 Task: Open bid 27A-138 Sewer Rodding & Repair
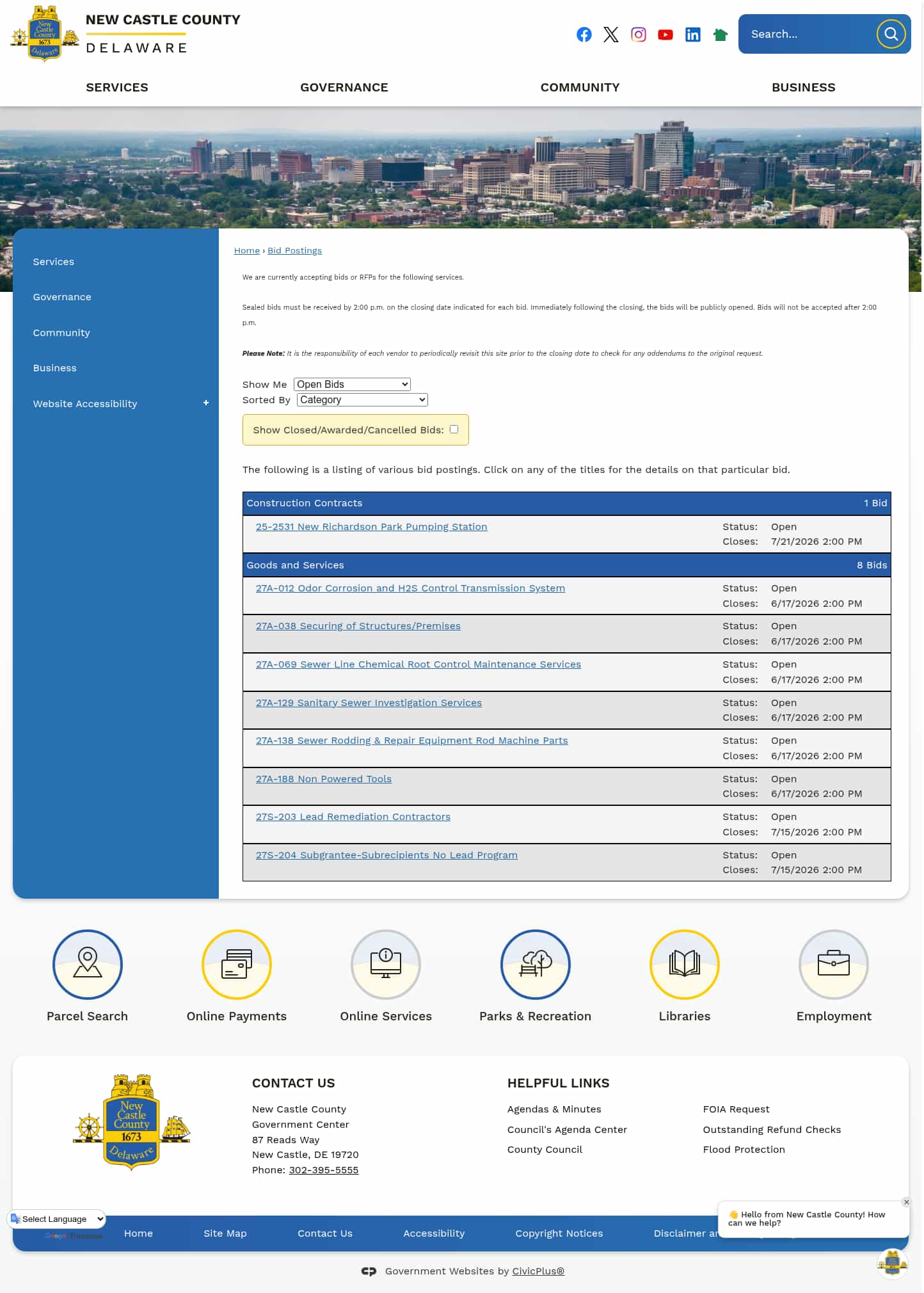412,741
